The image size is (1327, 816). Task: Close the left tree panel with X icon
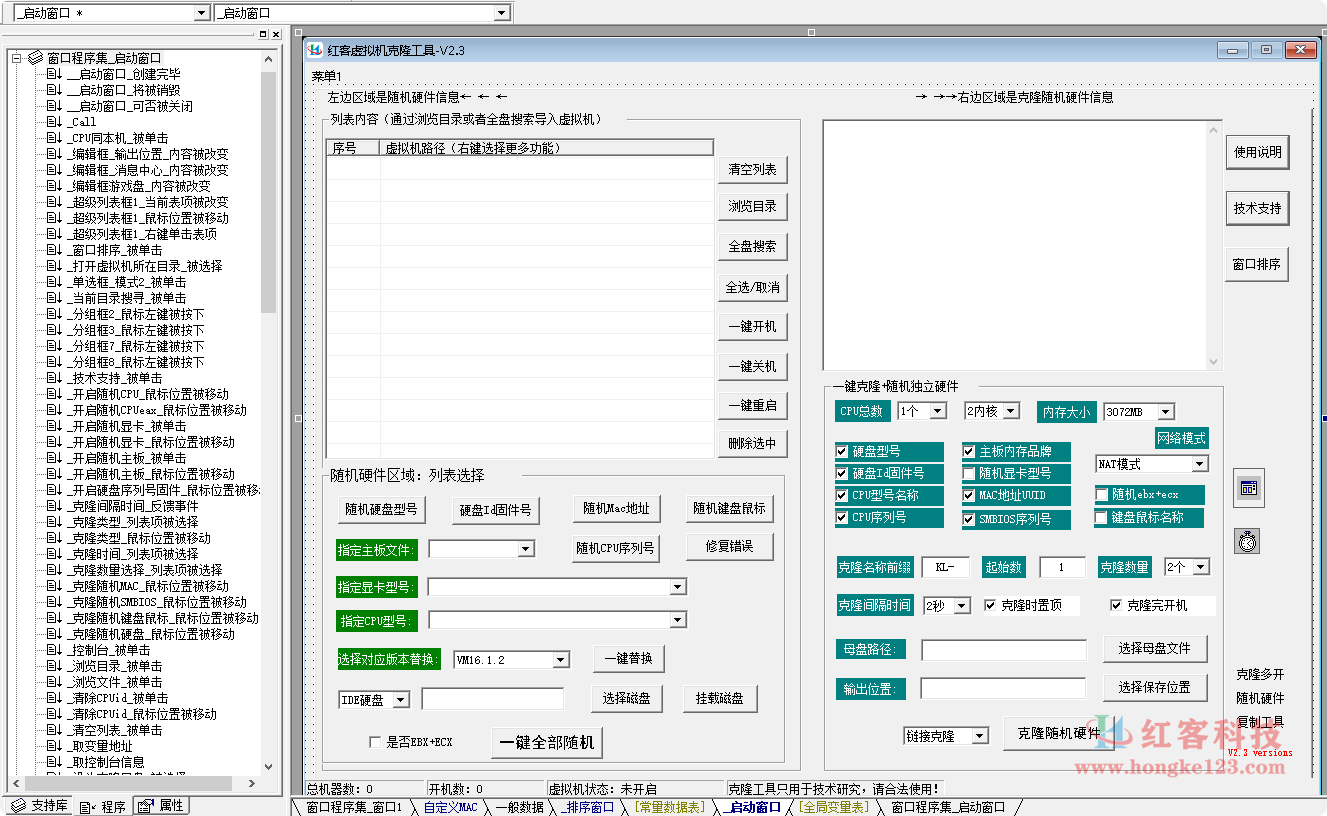(276, 34)
